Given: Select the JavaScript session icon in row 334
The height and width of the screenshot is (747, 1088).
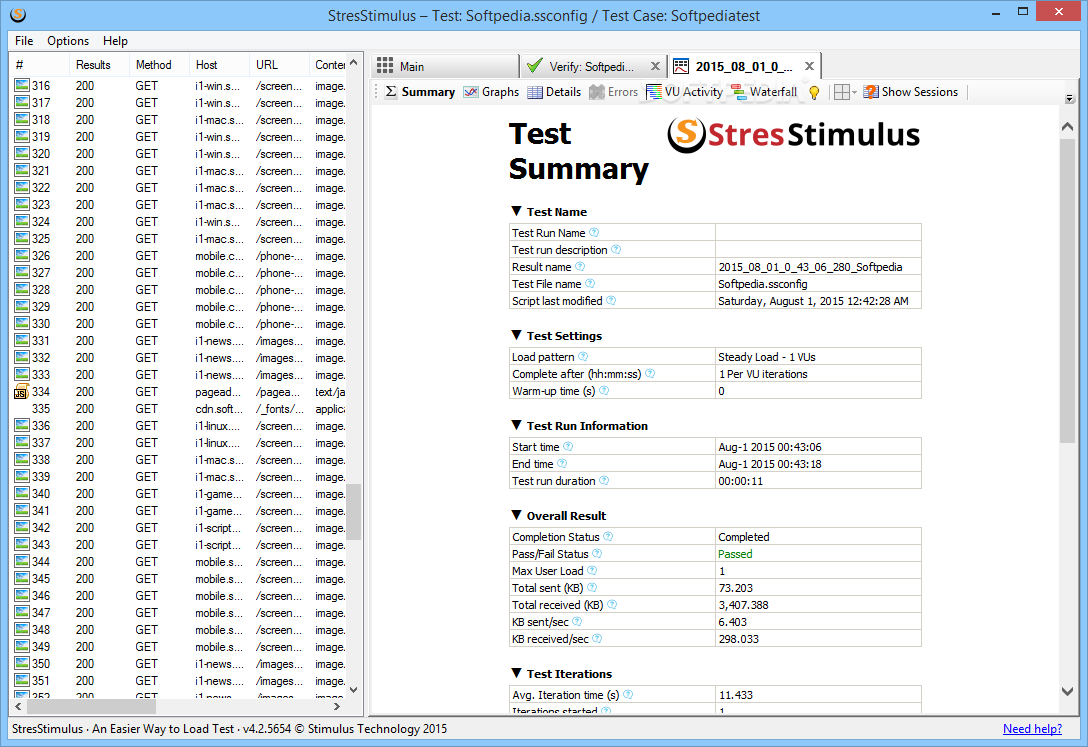Looking at the screenshot, I should (x=22, y=391).
